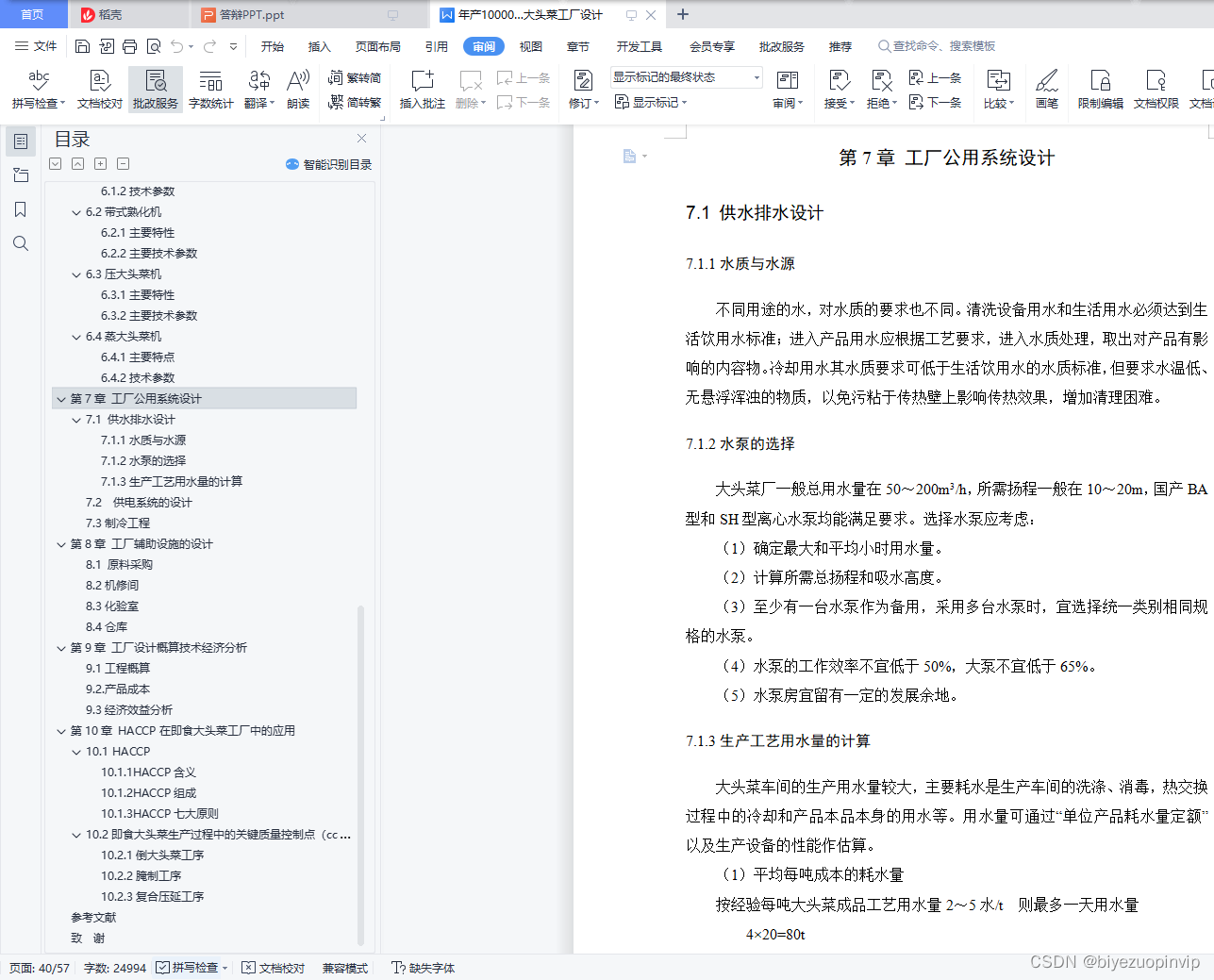
Task: Click 缺失字体 in status bar
Action: (424, 968)
